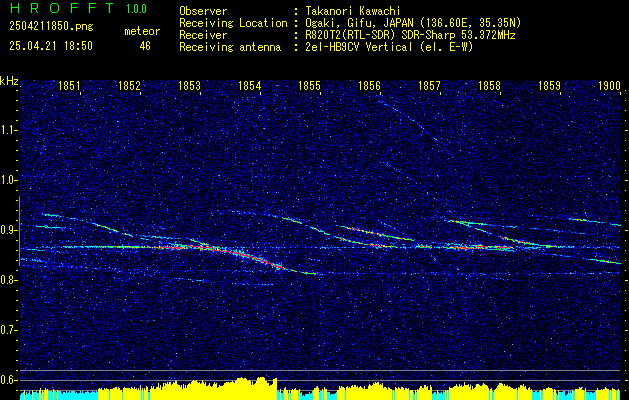The image size is (629, 400).
Task: Click the Receiver label
Action: [x=203, y=35]
